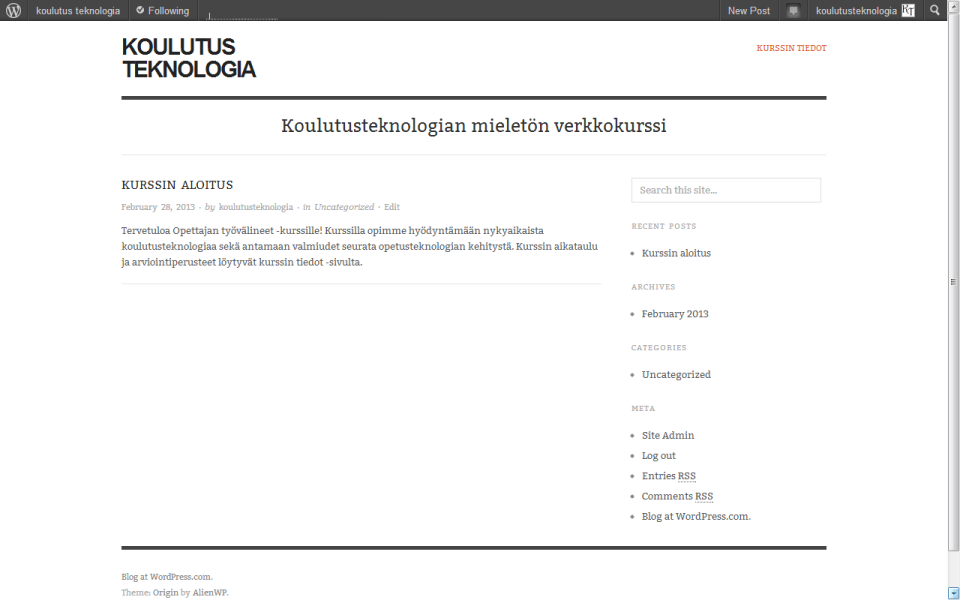Click the Edit link under the post title
The height and width of the screenshot is (600, 960).
pyautogui.click(x=392, y=207)
